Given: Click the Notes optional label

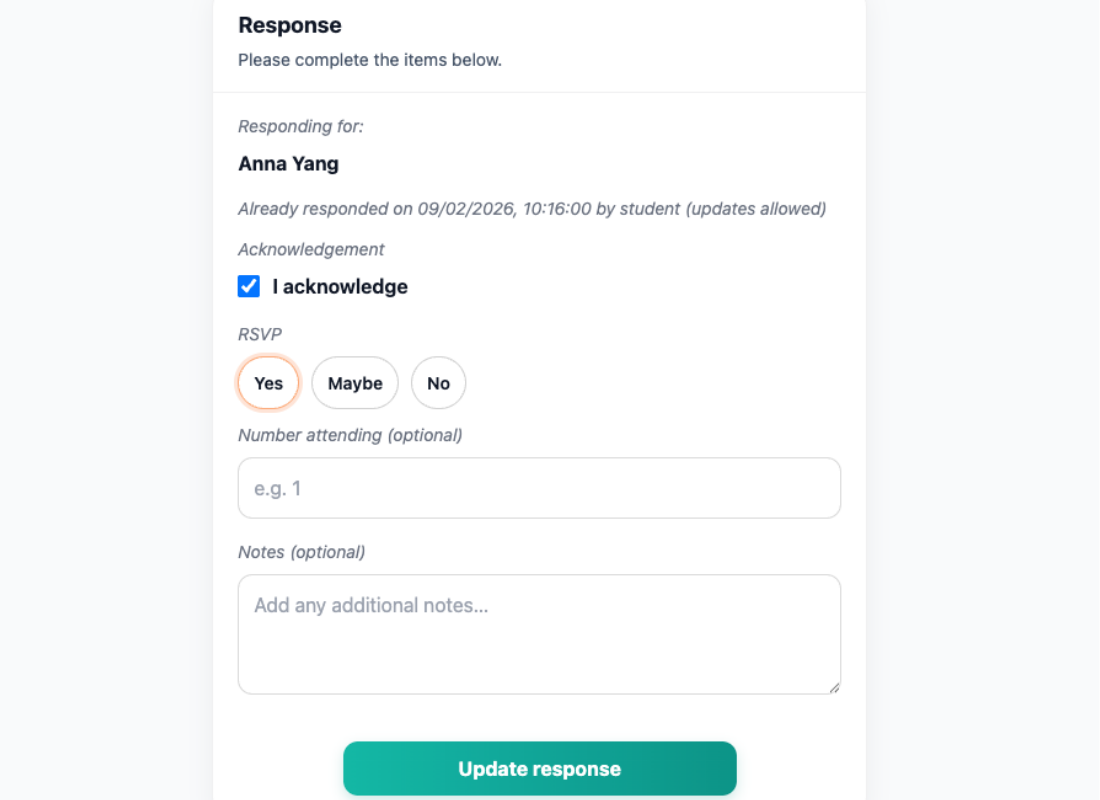Looking at the screenshot, I should coord(300,551).
